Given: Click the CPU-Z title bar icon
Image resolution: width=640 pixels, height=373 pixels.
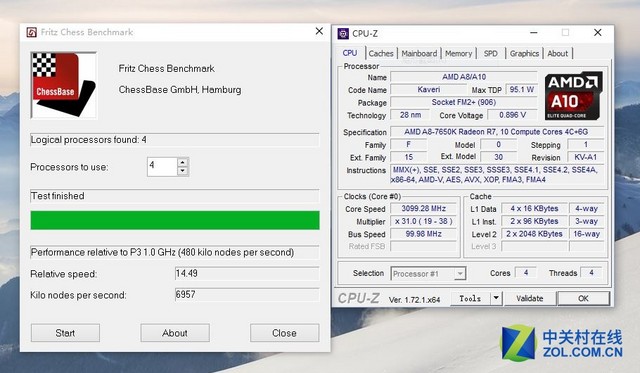Looking at the screenshot, I should [343, 33].
